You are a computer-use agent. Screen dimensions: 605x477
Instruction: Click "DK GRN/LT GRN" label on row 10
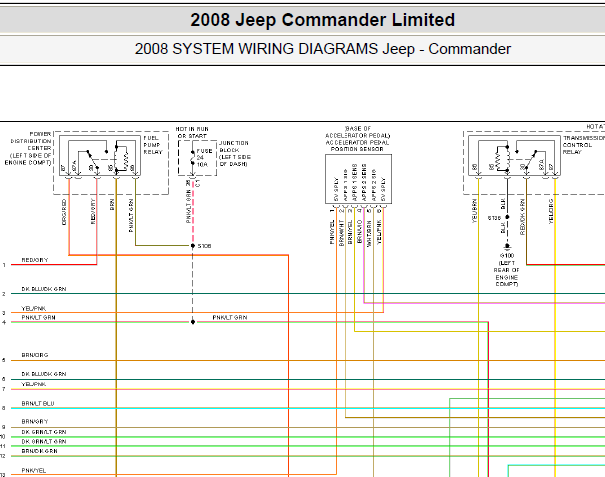[44, 432]
